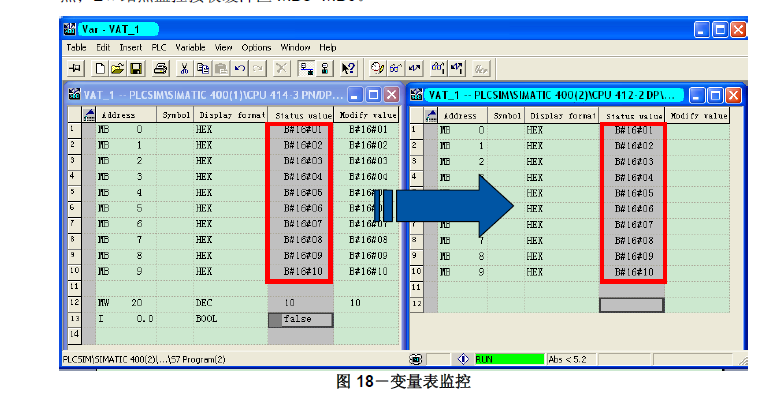Open the Insert menu
This screenshot has height=416, width=776.
click(x=131, y=47)
